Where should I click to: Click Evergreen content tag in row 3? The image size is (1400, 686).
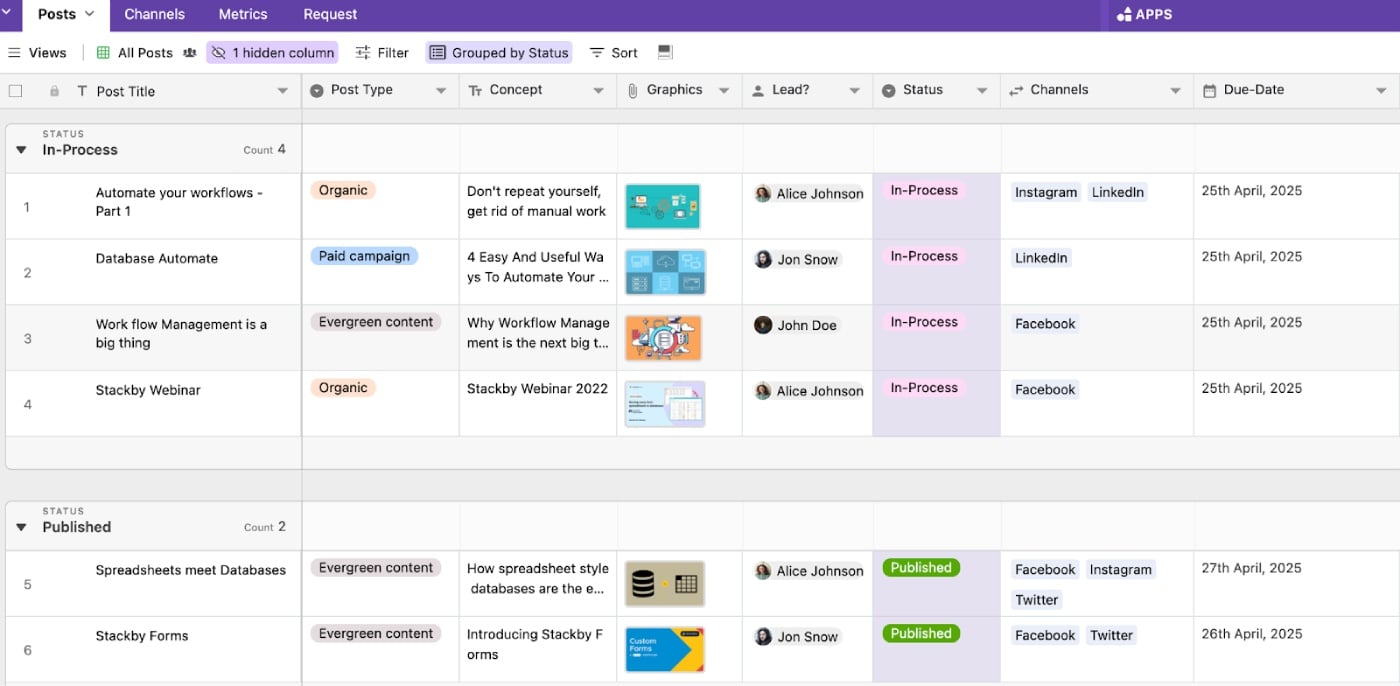[376, 322]
